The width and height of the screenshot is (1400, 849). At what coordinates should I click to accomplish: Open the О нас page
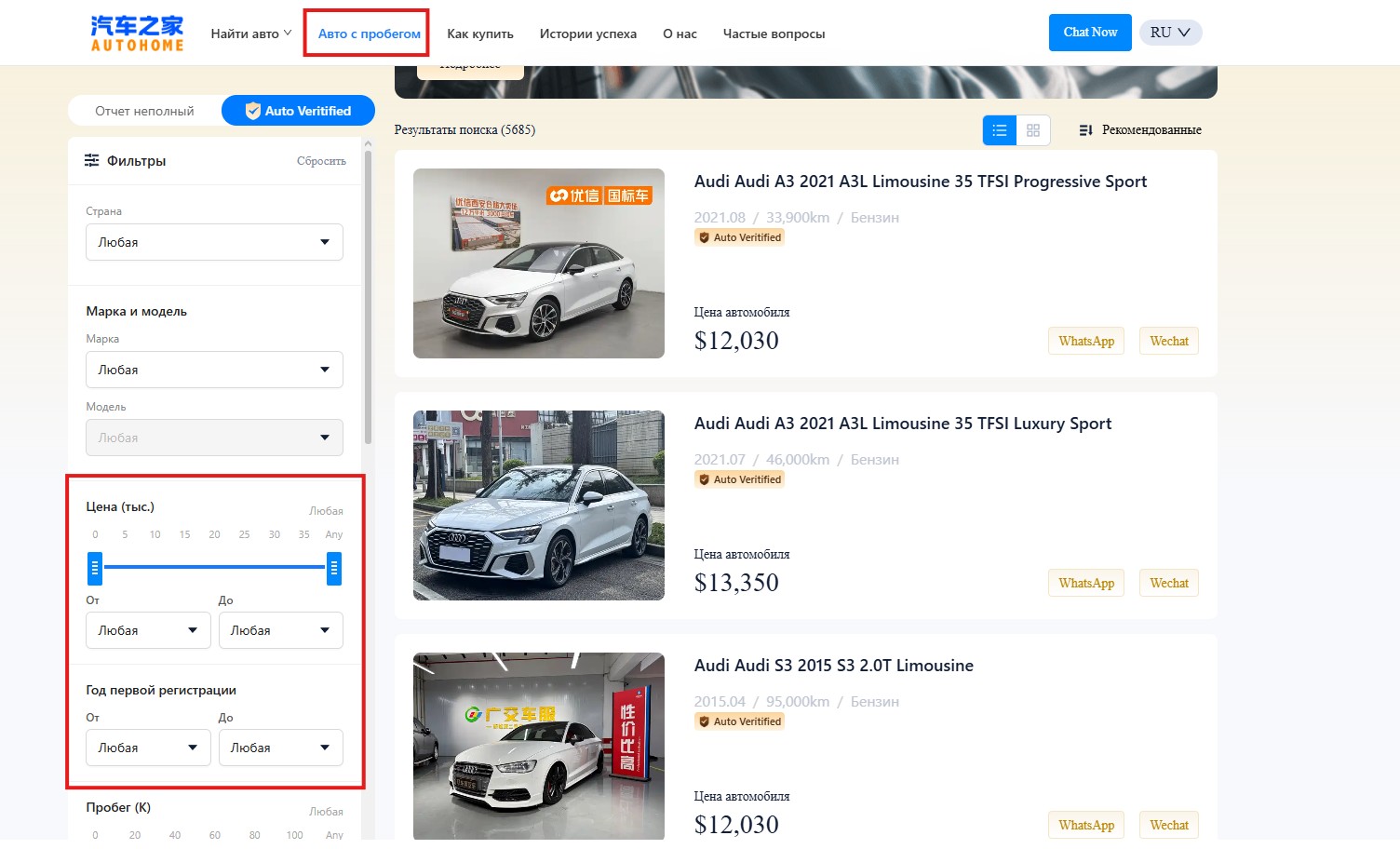point(680,34)
